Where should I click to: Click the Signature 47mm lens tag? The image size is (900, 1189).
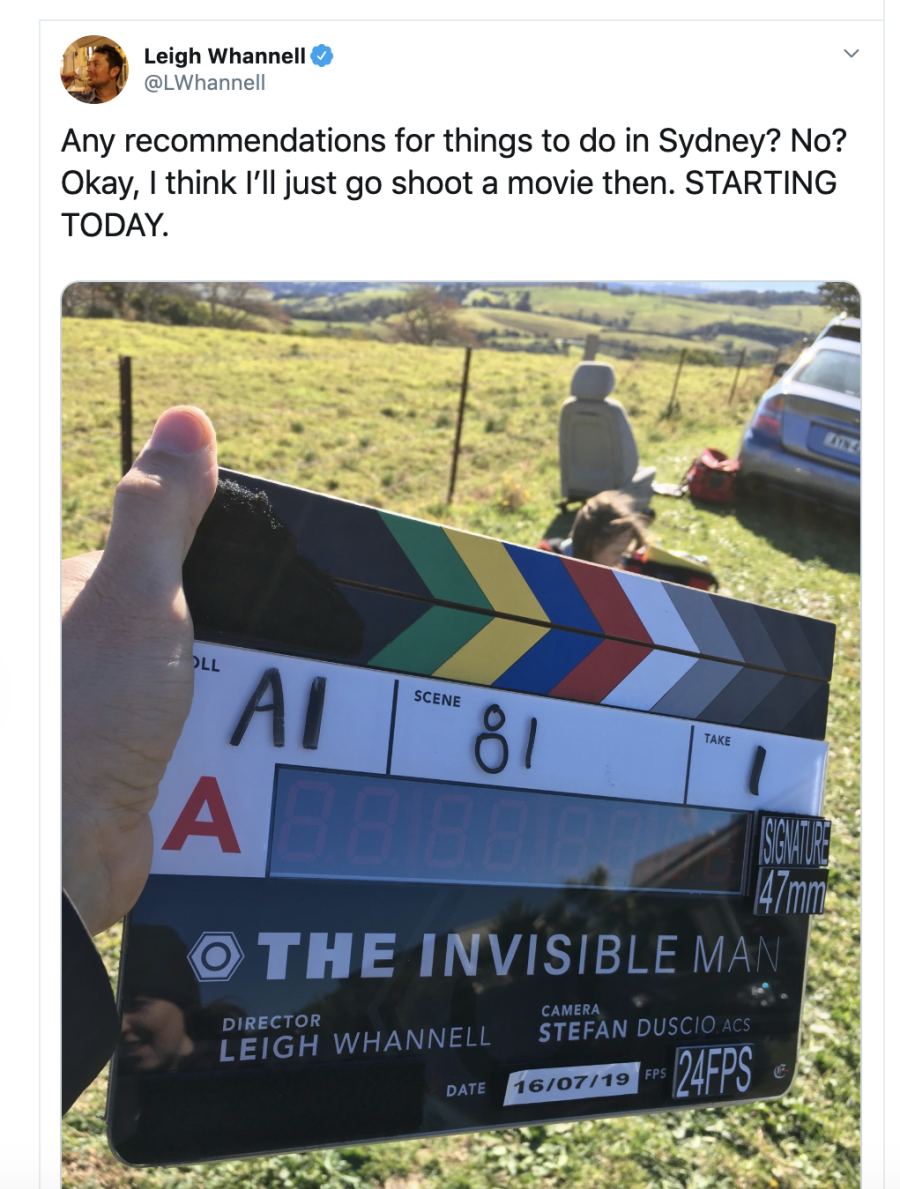(x=792, y=866)
